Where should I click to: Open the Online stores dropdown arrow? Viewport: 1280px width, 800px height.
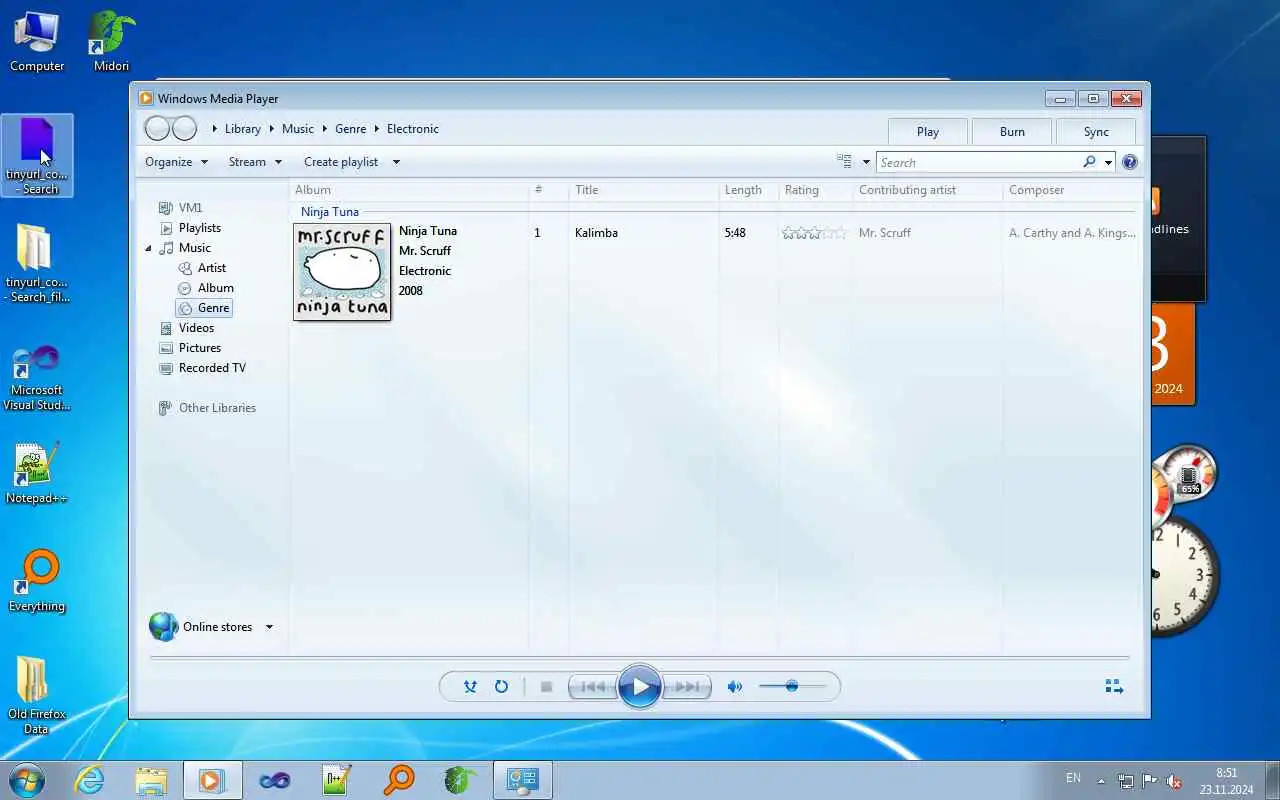[x=269, y=627]
